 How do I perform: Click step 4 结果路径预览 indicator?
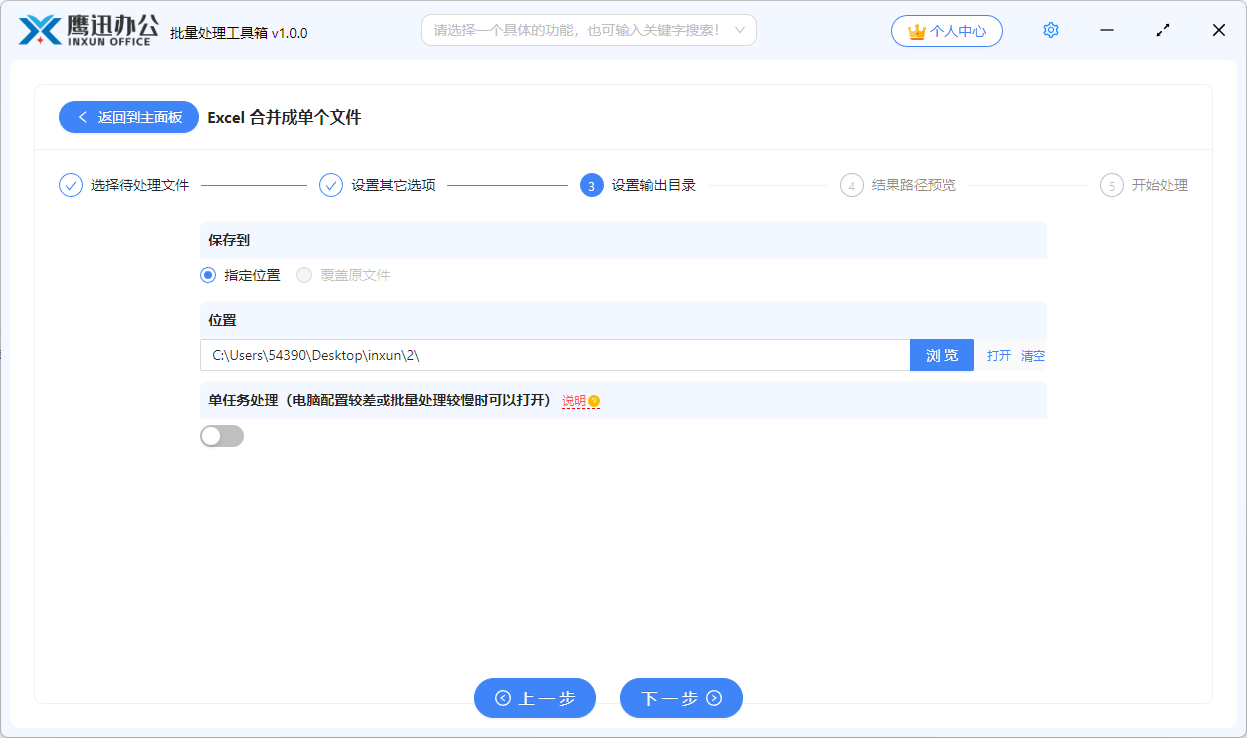tap(851, 185)
